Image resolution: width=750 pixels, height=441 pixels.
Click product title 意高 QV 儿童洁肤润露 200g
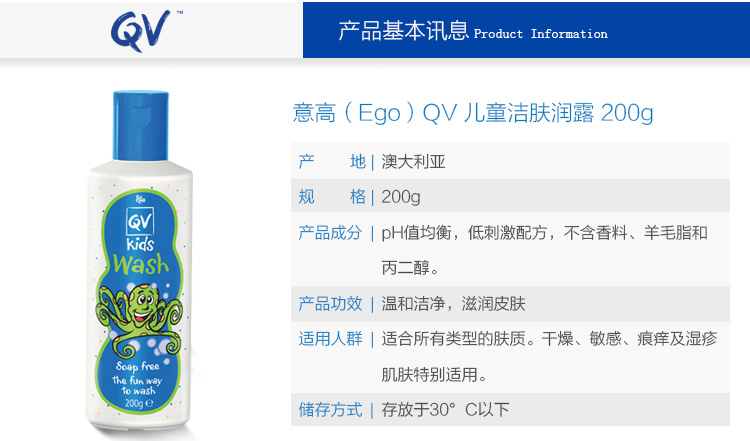pyautogui.click(x=473, y=113)
